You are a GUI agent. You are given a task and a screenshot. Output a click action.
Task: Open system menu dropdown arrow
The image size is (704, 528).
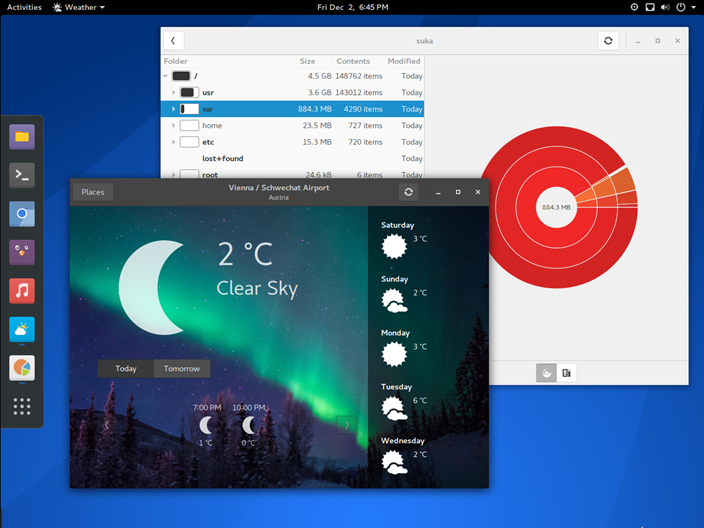point(694,7)
